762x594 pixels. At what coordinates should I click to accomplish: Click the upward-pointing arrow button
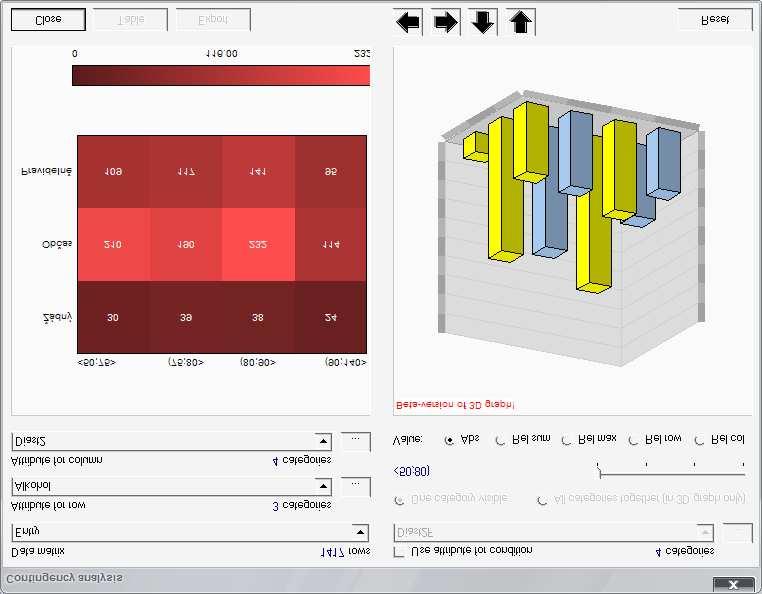coord(520,22)
